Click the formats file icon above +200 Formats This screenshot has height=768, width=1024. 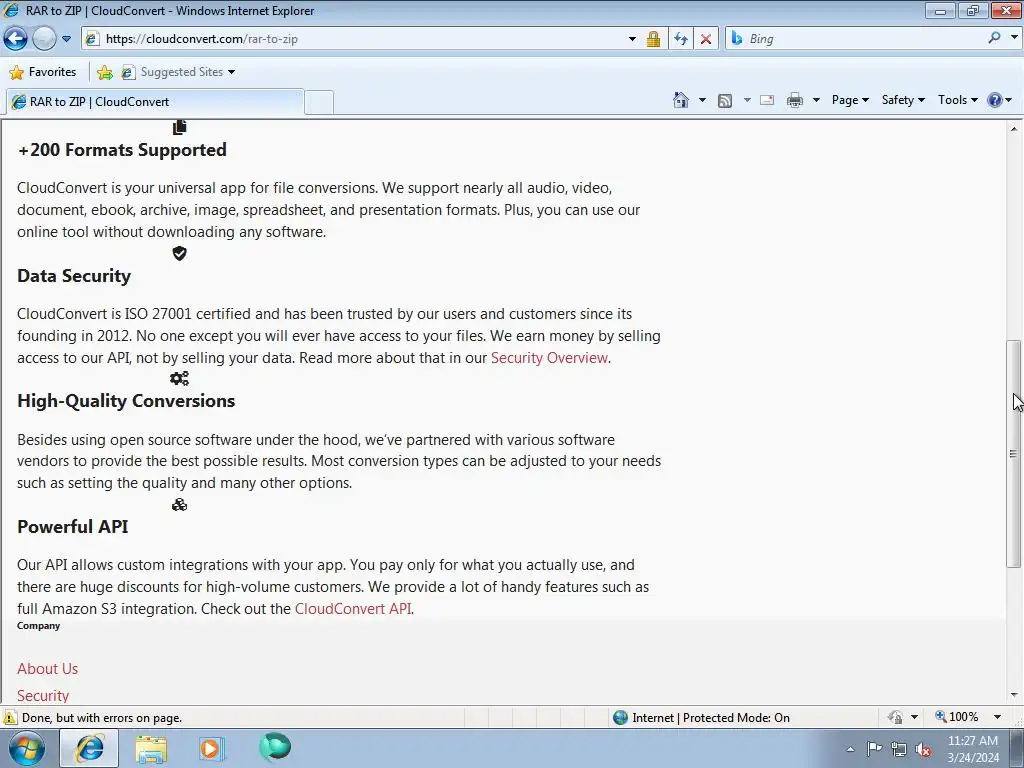click(180, 127)
